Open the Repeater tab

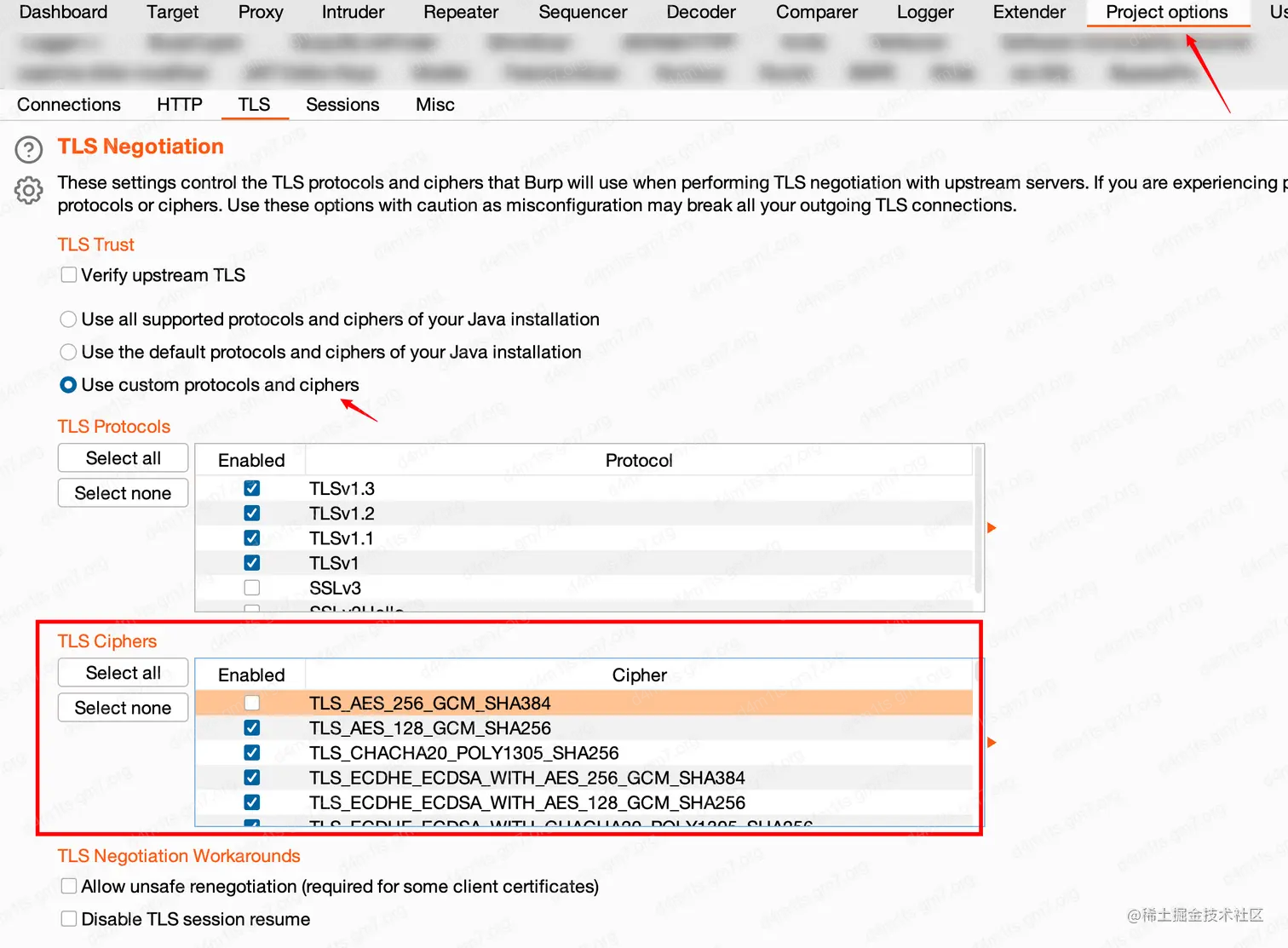tap(461, 12)
